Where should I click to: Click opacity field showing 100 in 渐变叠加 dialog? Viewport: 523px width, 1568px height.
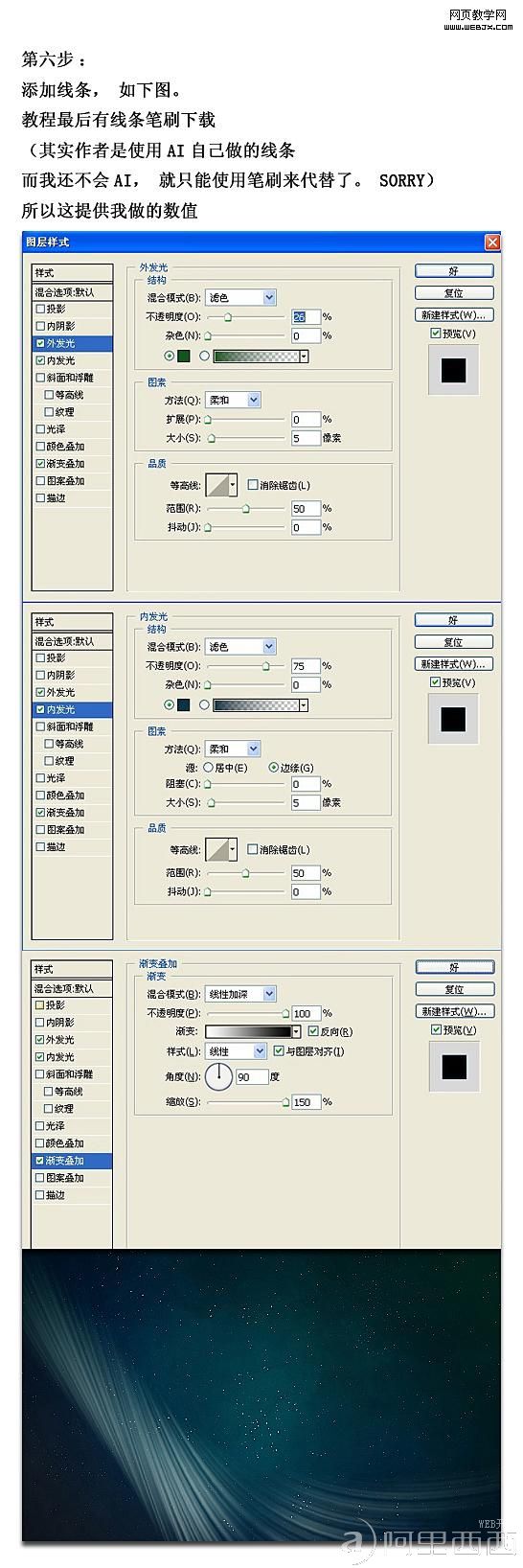tap(305, 1013)
